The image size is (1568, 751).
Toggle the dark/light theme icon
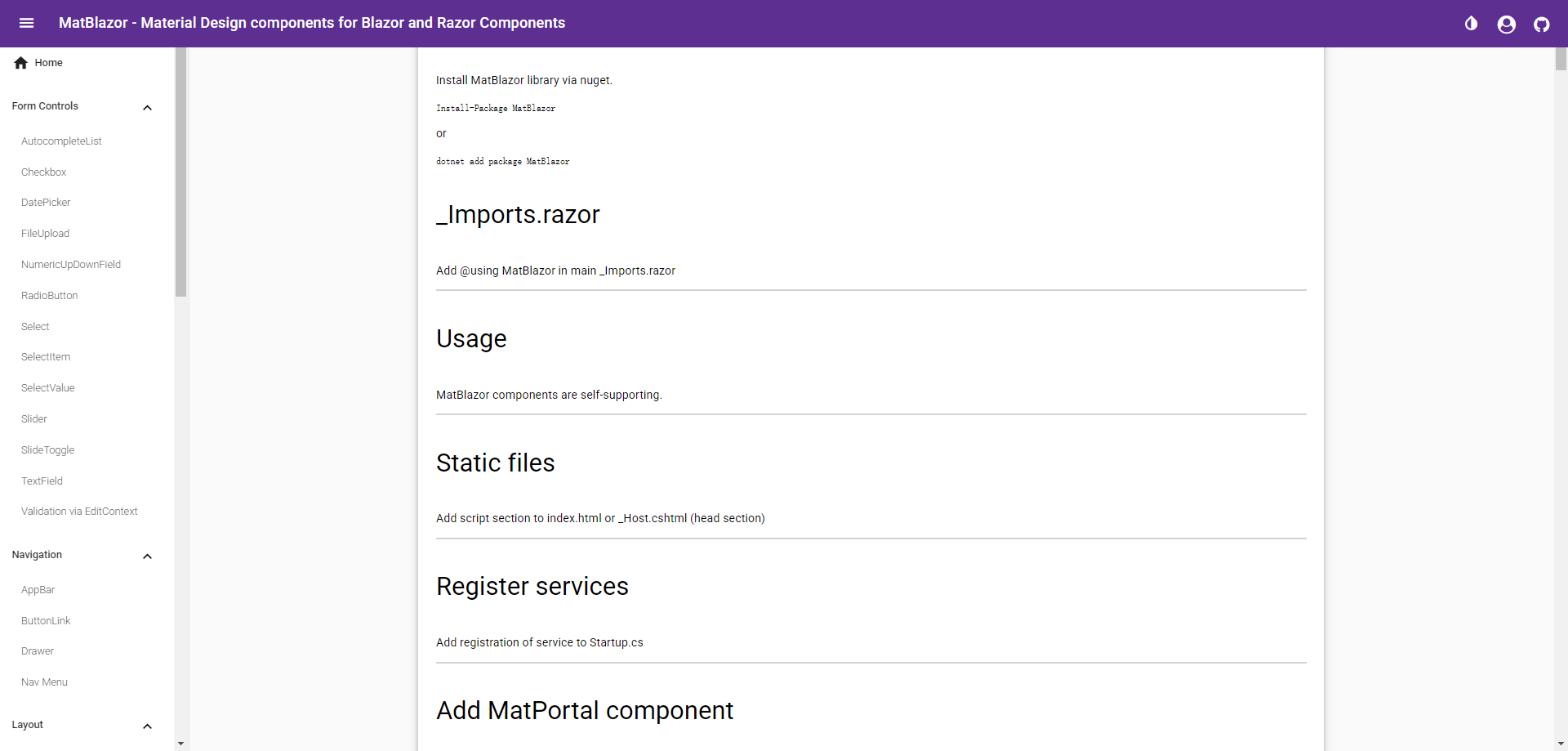1471,24
